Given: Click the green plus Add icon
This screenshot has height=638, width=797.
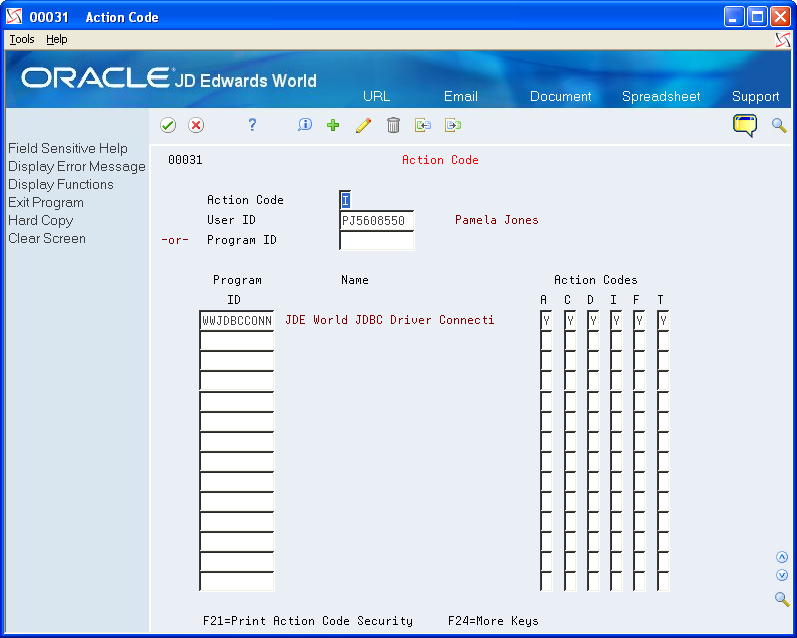Looking at the screenshot, I should (333, 125).
